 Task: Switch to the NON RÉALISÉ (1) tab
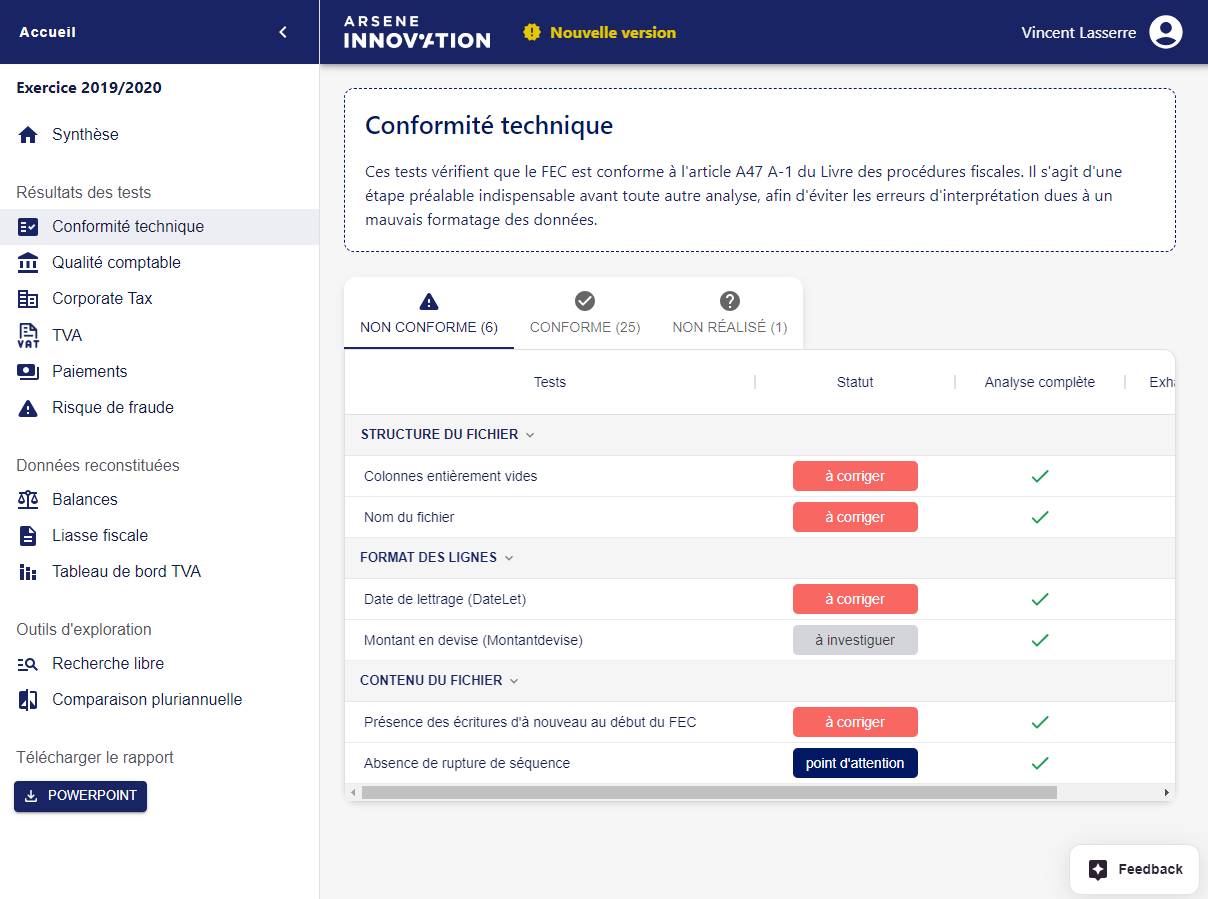(729, 314)
